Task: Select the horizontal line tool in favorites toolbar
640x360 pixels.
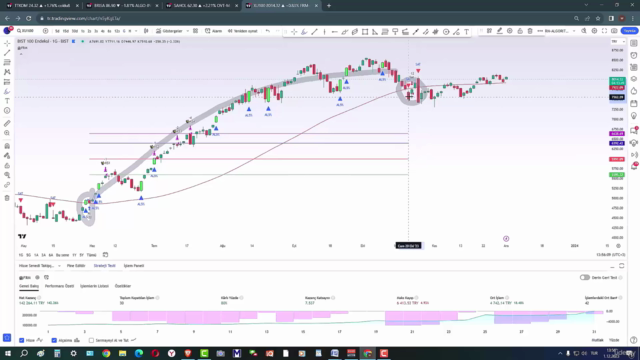Action: pos(334,32)
